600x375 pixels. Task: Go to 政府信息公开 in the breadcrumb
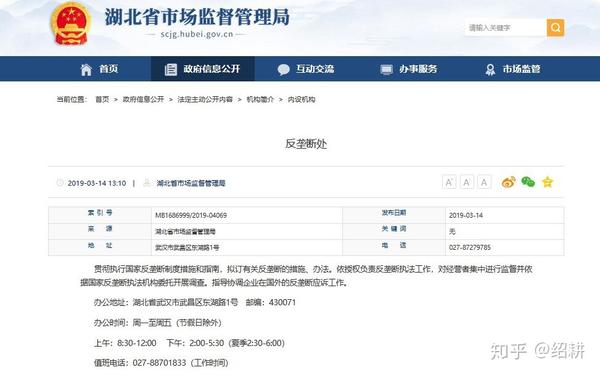click(143, 99)
